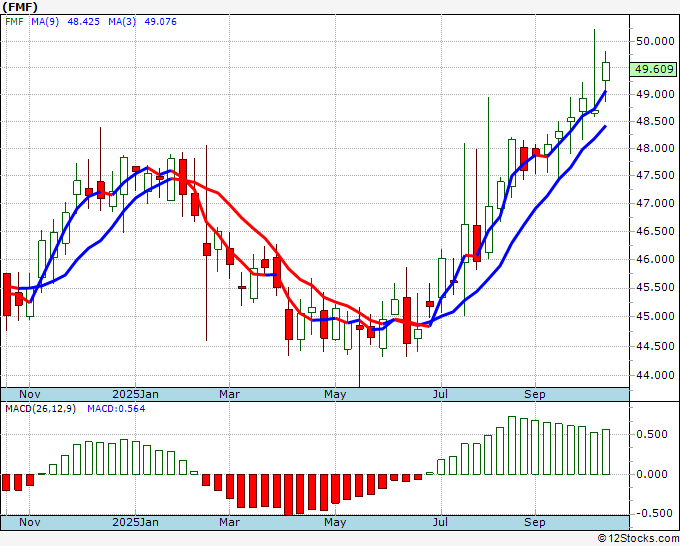The height and width of the screenshot is (546, 680).
Task: Click the 47.500 price axis label
Action: (655, 175)
